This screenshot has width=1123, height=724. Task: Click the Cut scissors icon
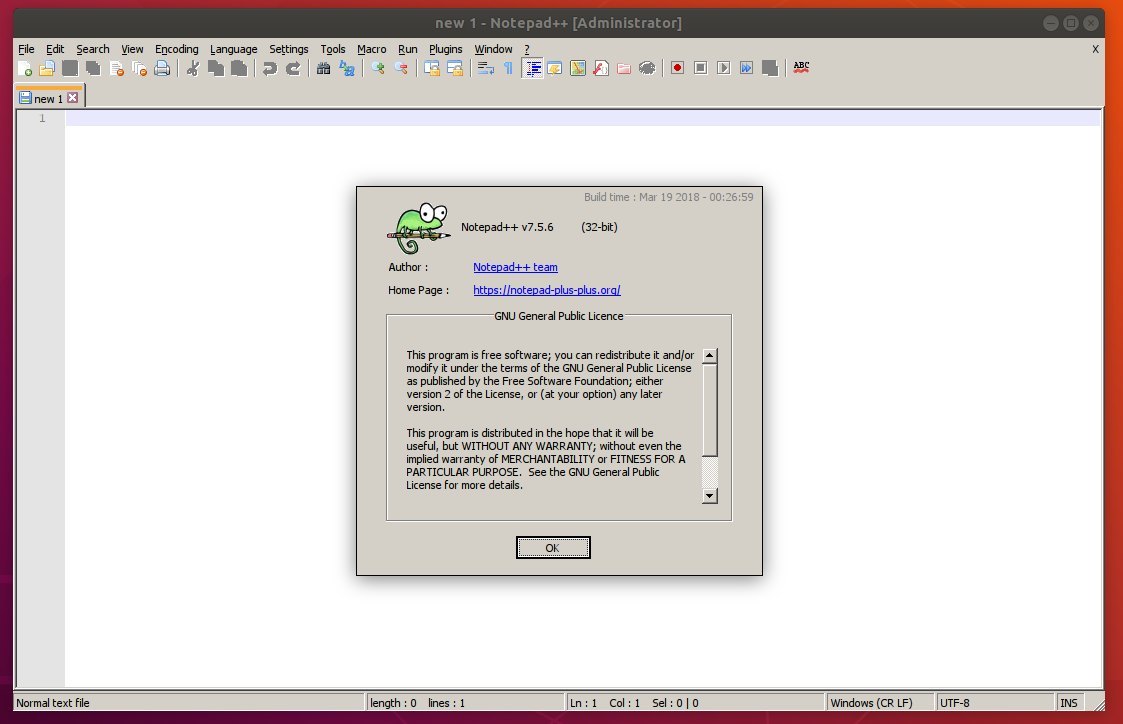(193, 68)
